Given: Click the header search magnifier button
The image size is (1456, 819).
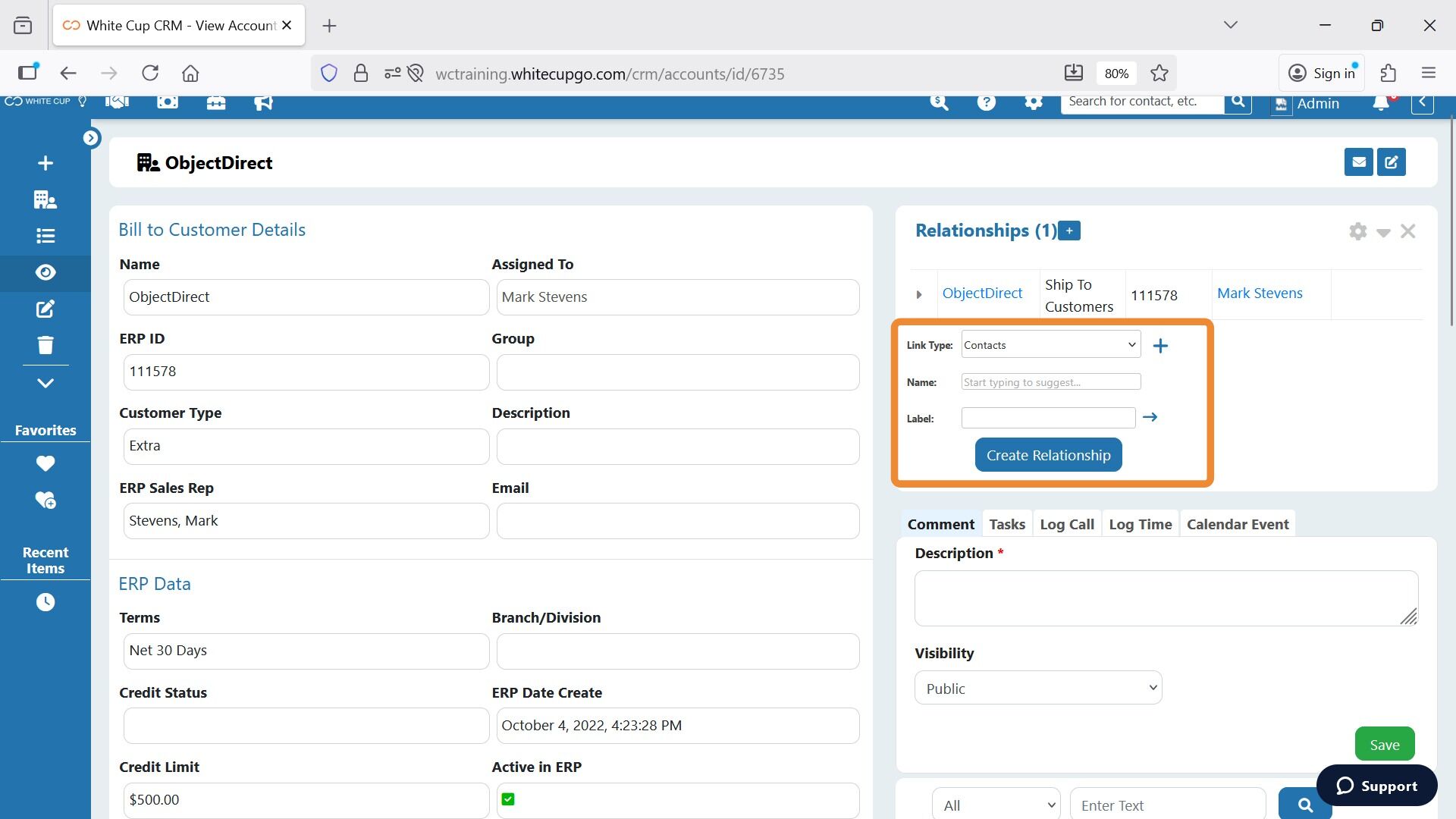Looking at the screenshot, I should (1238, 102).
